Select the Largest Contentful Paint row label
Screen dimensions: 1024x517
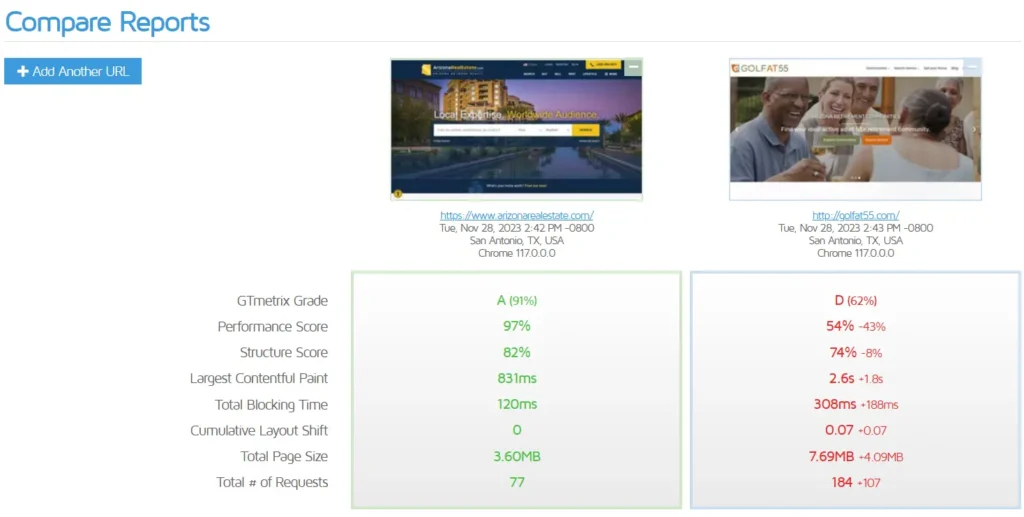[259, 379]
